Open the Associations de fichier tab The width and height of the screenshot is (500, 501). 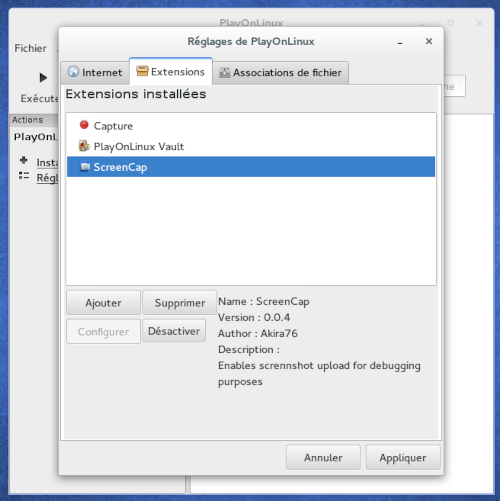281,72
